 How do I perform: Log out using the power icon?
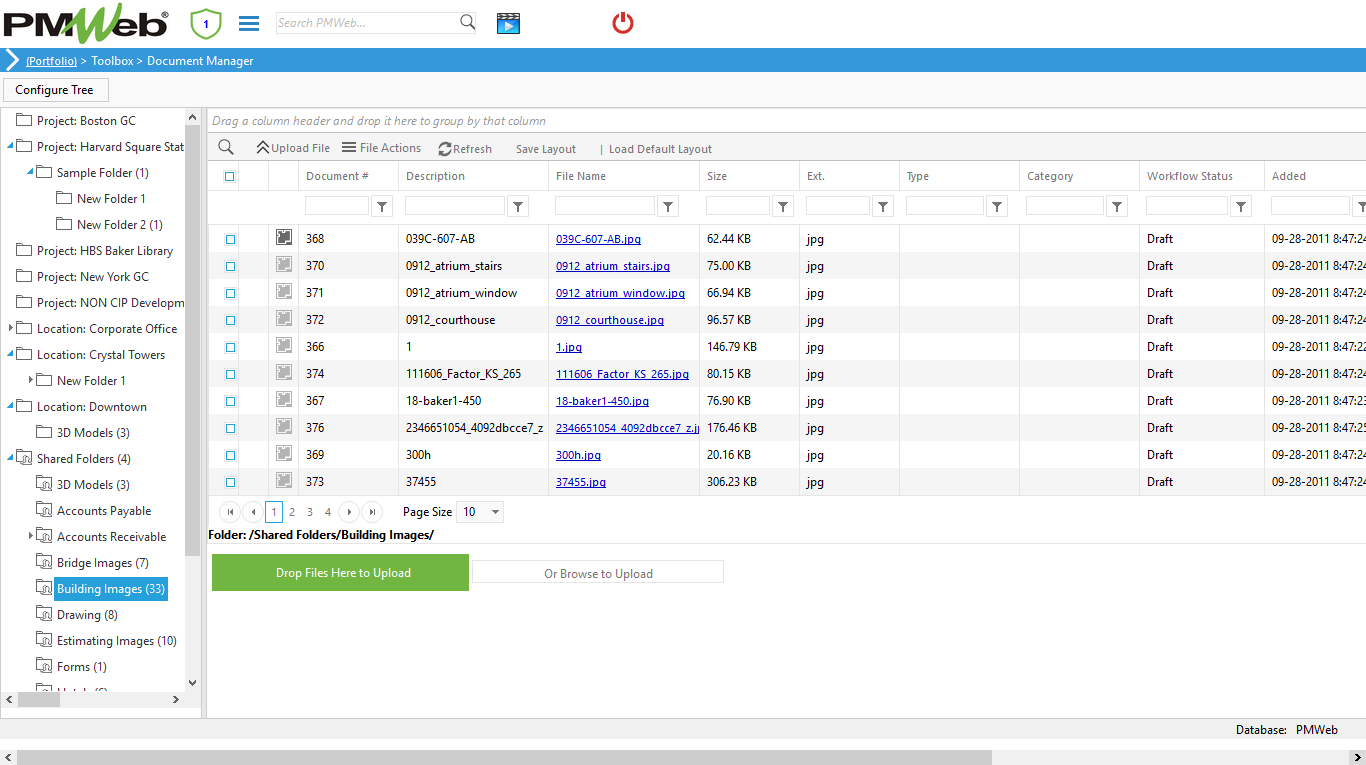[x=622, y=22]
